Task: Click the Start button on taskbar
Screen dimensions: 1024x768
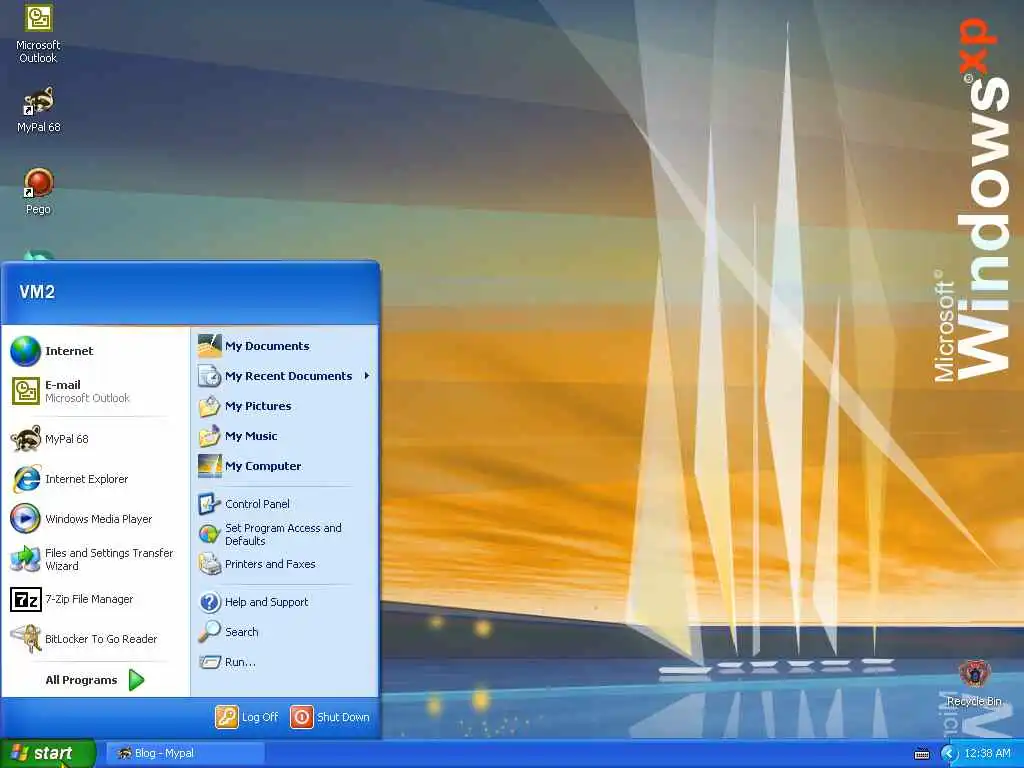Action: point(48,753)
